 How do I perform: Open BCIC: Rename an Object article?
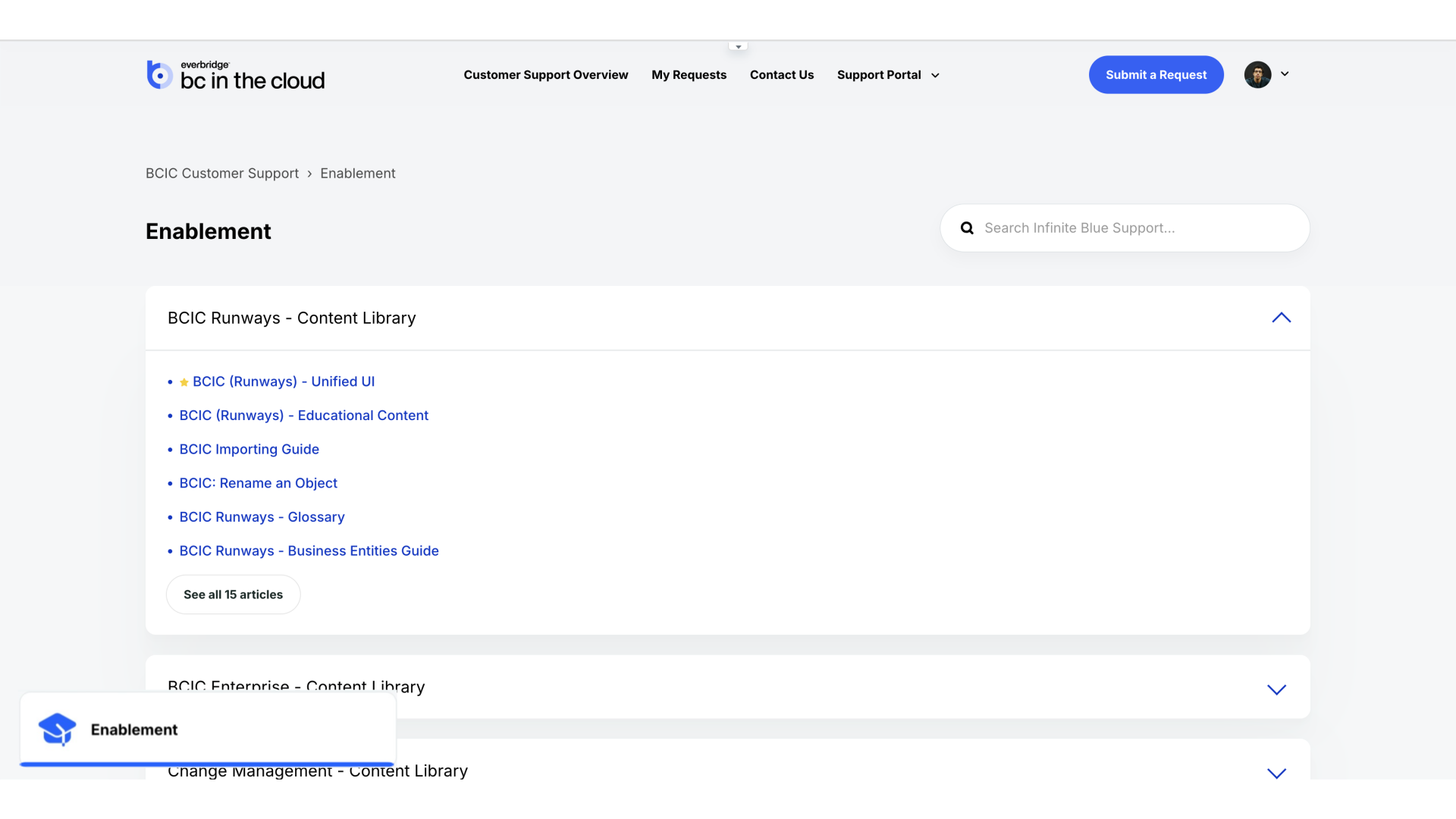point(259,483)
